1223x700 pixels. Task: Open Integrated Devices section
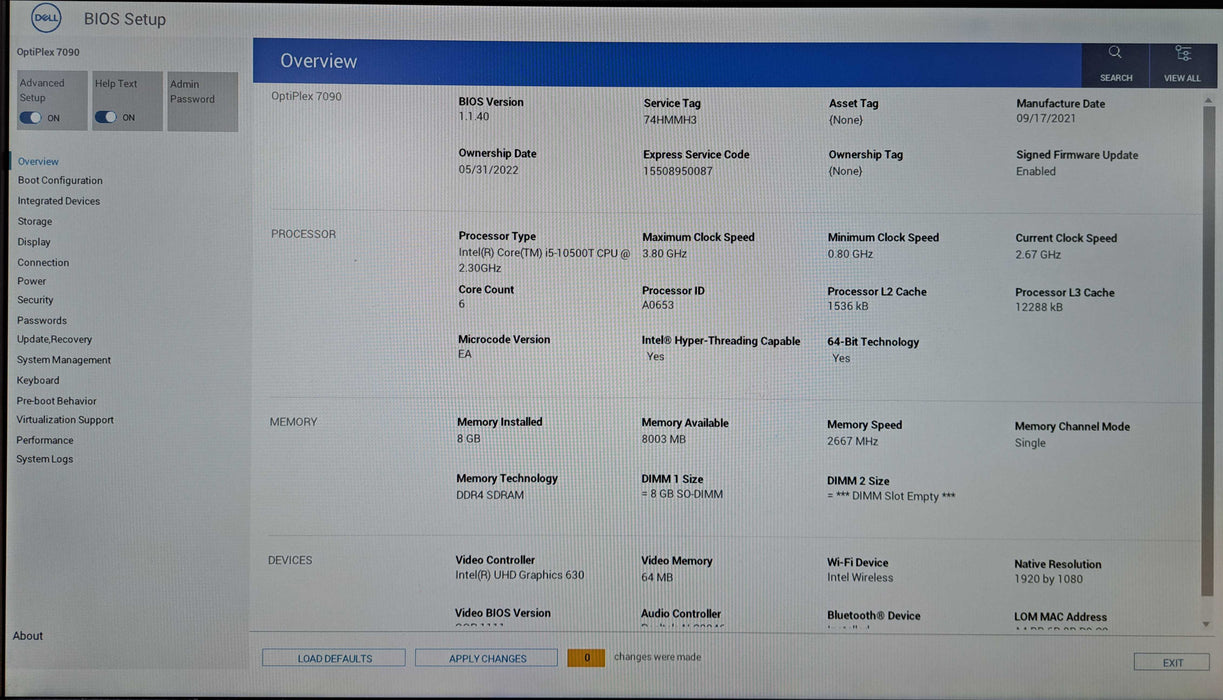(x=59, y=201)
